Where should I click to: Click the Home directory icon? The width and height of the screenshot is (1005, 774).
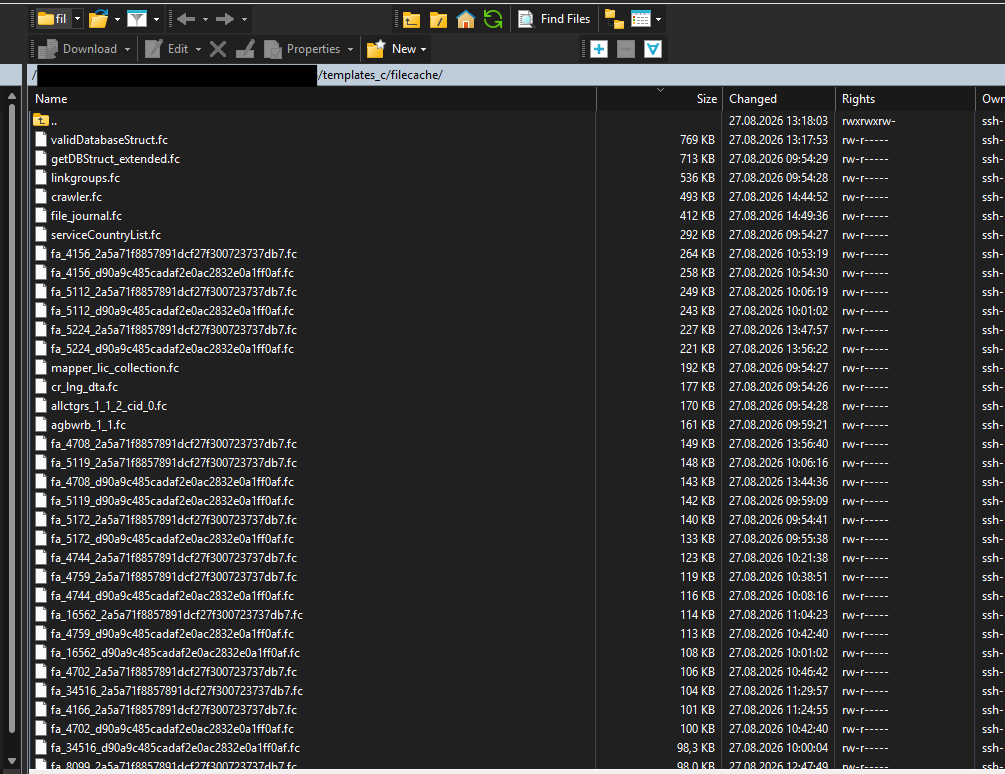(466, 19)
